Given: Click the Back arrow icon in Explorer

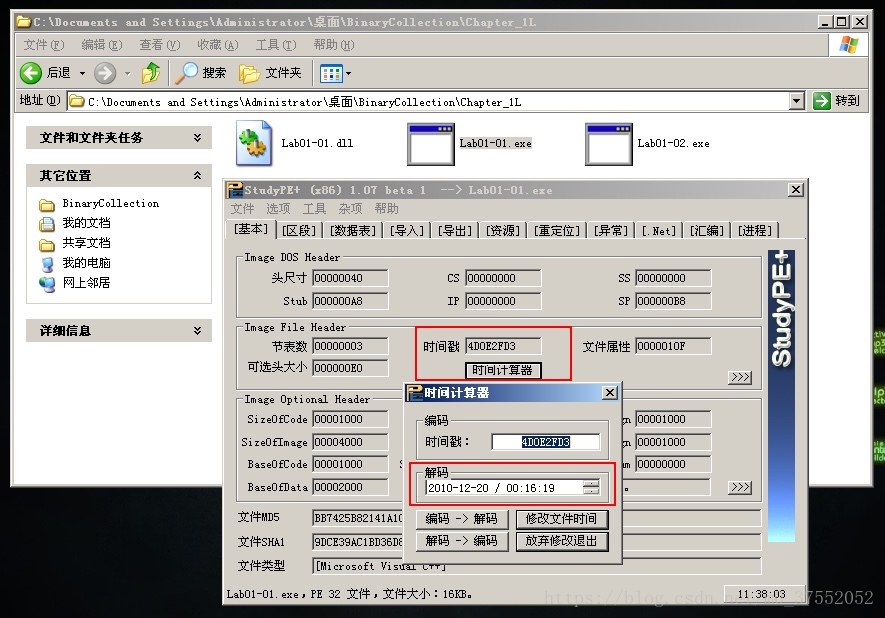Looking at the screenshot, I should coord(31,73).
